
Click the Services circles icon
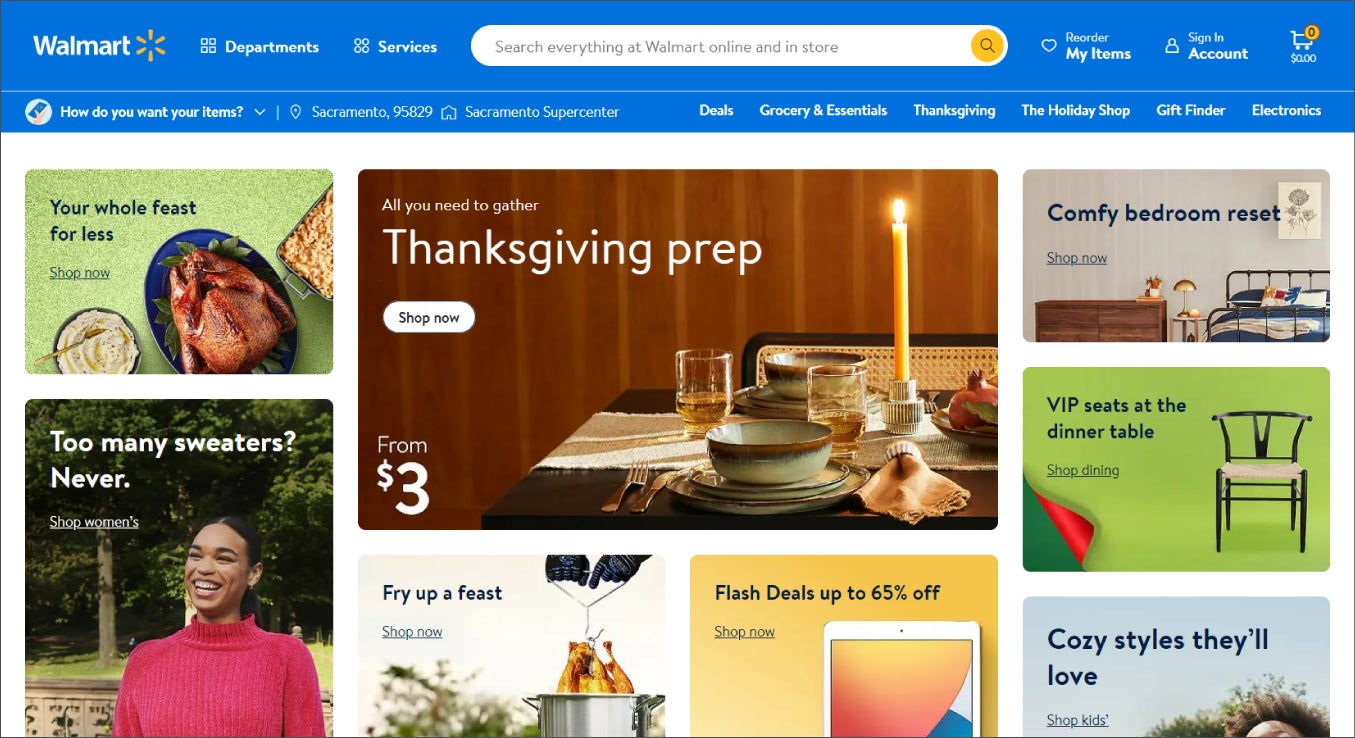(x=361, y=46)
